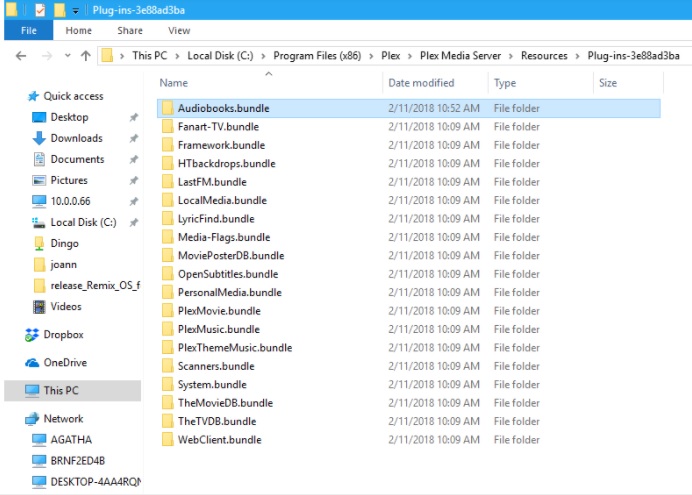Expand chevron after Resources breadcrumb
692x495 pixels.
[x=577, y=56]
